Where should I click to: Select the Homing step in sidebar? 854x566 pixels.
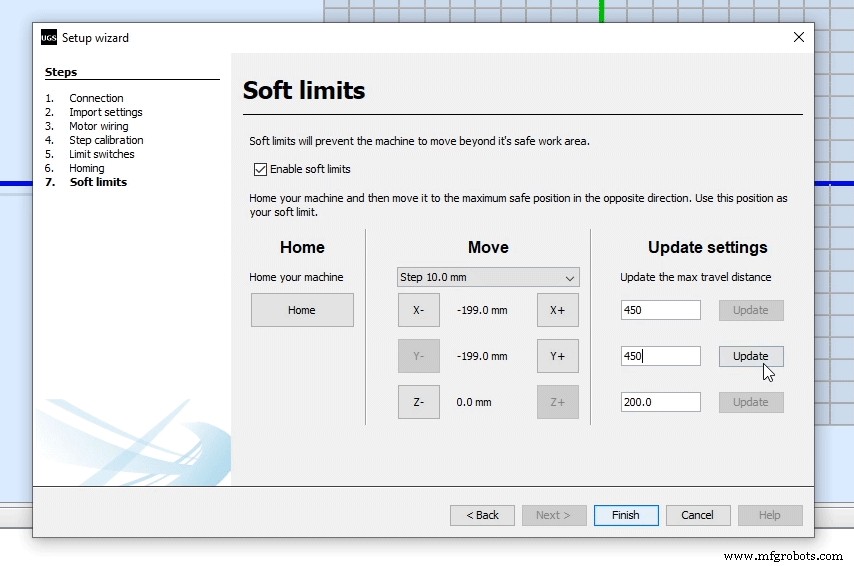[87, 168]
